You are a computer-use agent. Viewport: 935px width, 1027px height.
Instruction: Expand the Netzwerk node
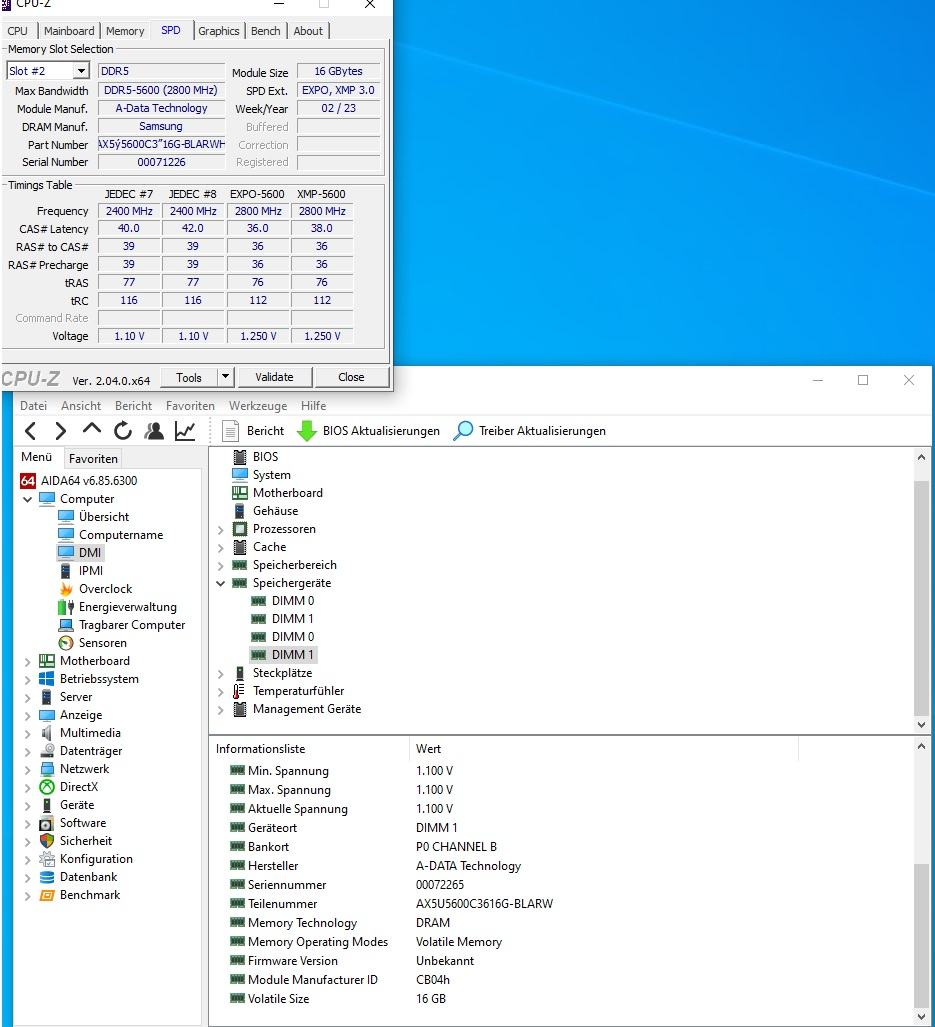28,770
